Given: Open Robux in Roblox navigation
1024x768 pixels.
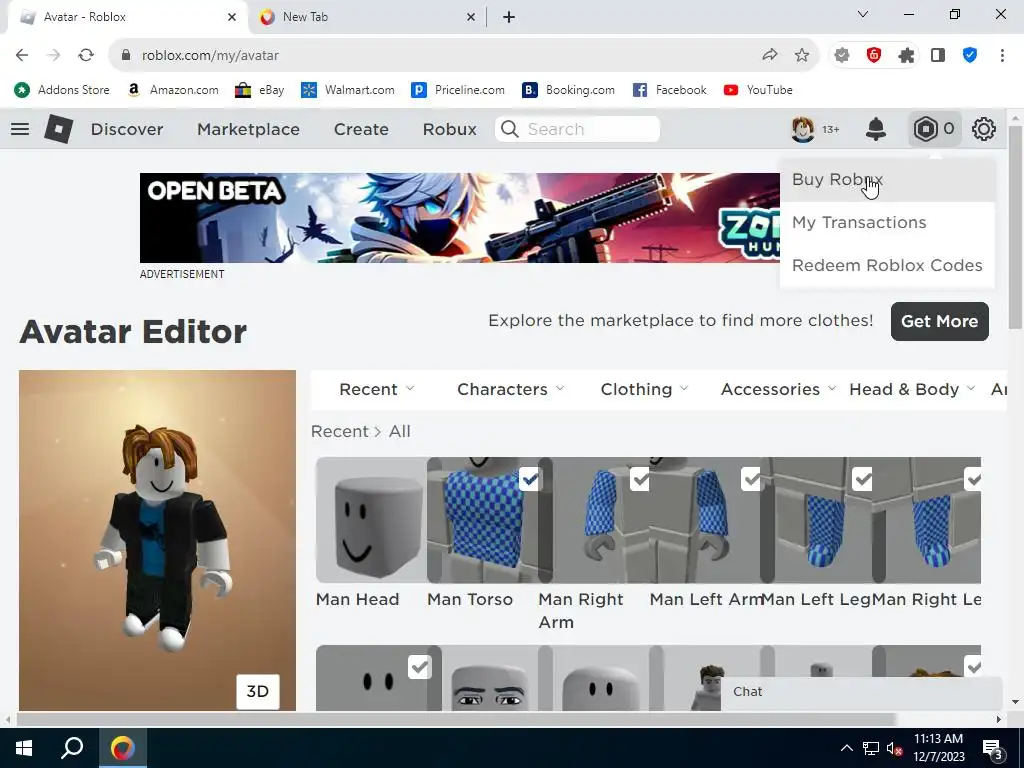Looking at the screenshot, I should [x=449, y=129].
